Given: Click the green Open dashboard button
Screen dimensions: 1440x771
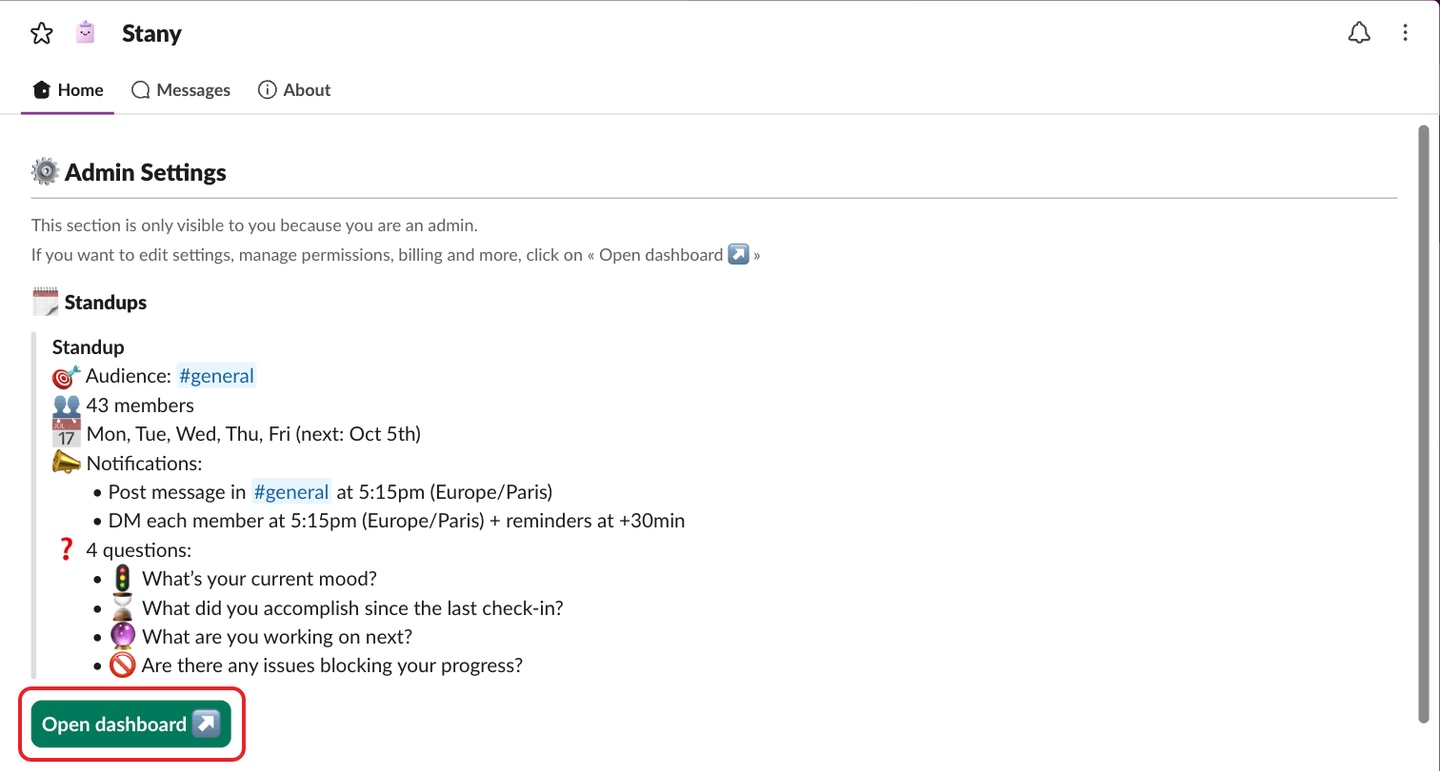Looking at the screenshot, I should click(131, 724).
